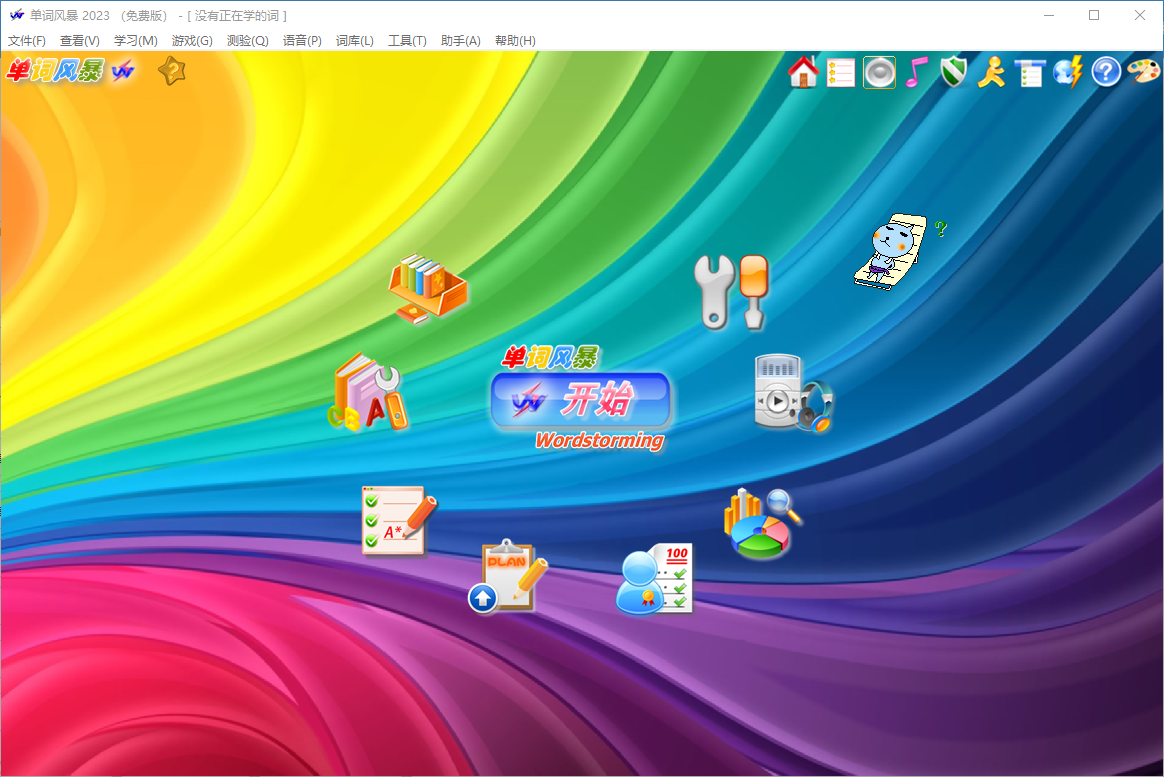Maximize the 单词风暴 window

(x=1094, y=15)
